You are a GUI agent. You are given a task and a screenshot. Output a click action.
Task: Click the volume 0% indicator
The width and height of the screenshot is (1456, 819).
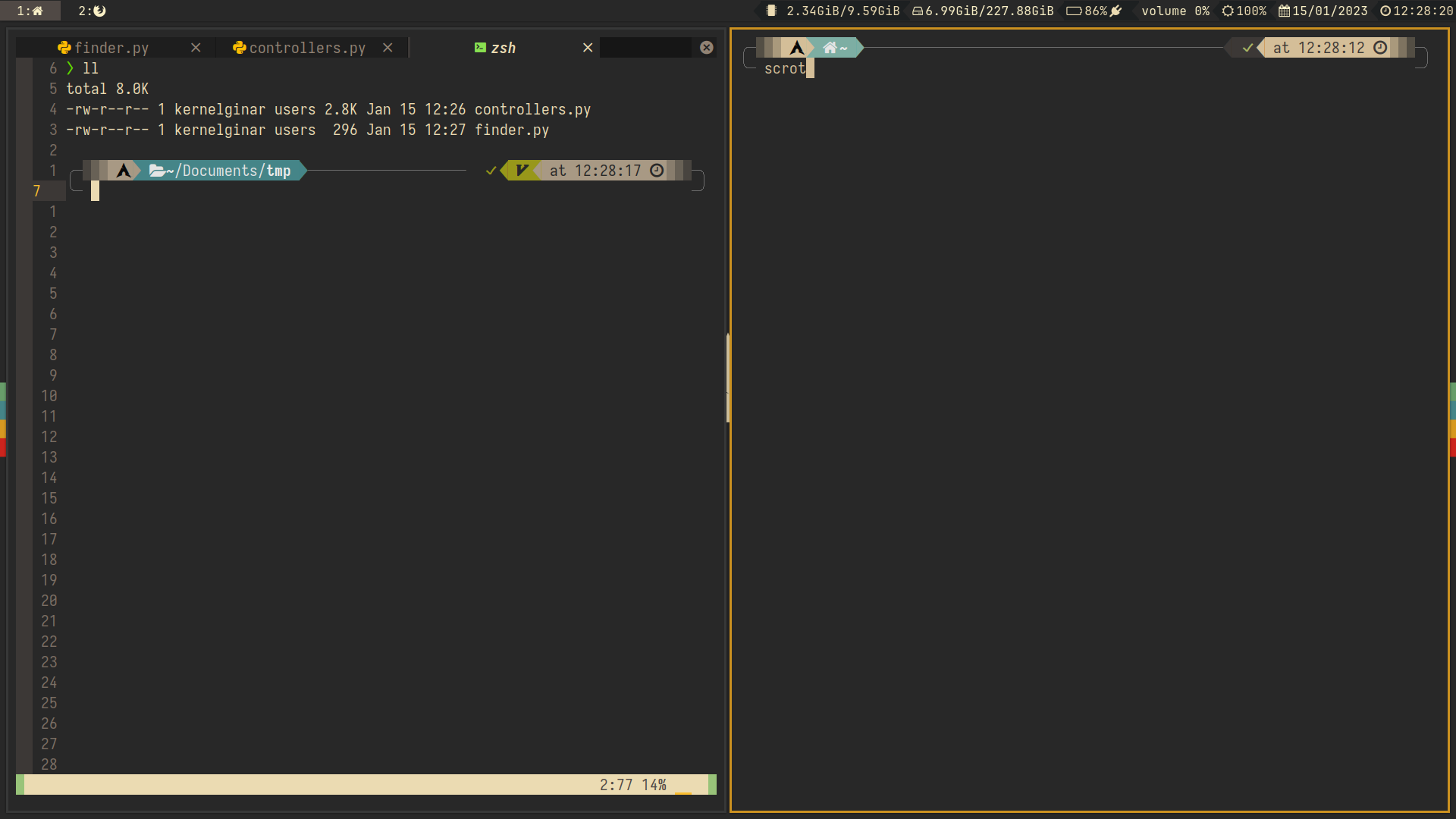(x=1175, y=11)
